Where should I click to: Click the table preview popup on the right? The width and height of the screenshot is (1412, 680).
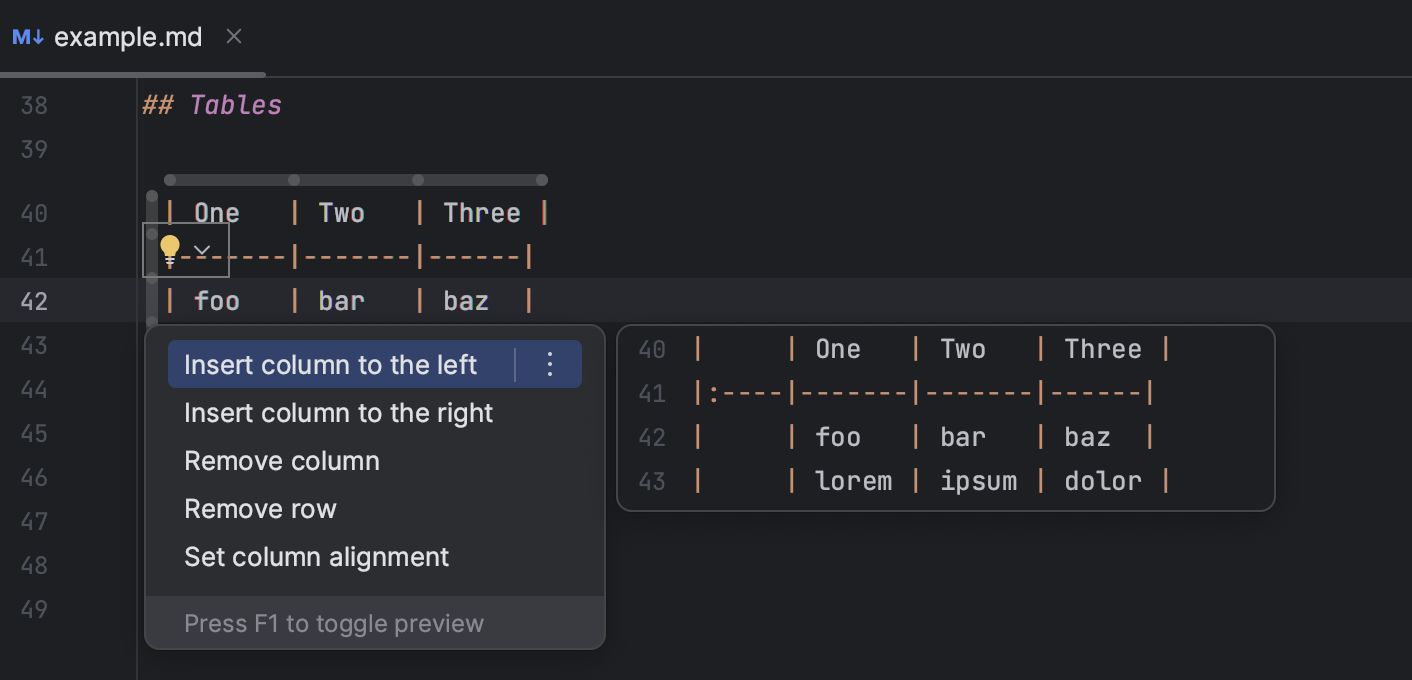pyautogui.click(x=946, y=418)
